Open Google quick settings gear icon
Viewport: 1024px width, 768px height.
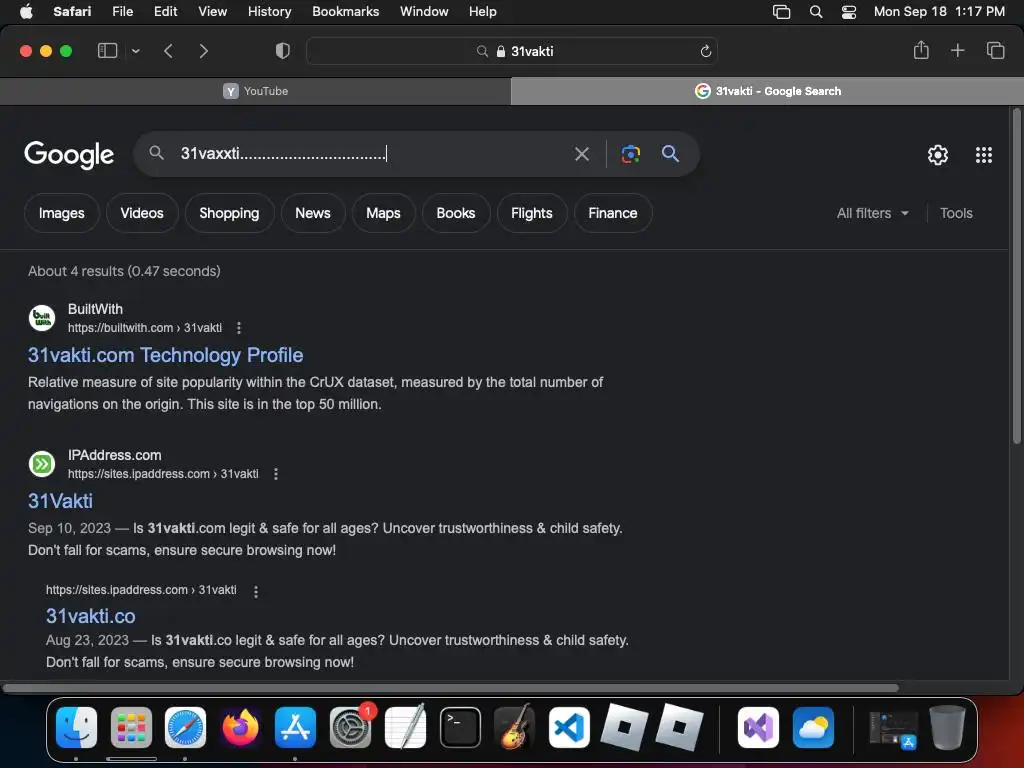pos(938,155)
